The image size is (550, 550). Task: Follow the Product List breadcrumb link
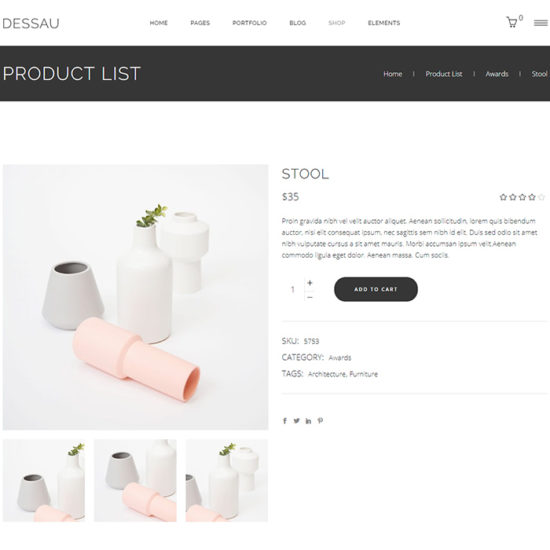pos(444,74)
